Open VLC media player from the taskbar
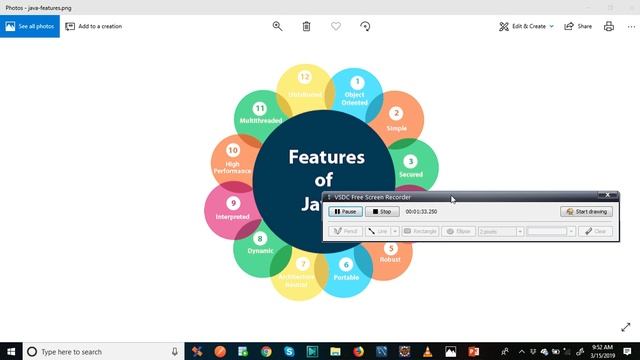 428,351
